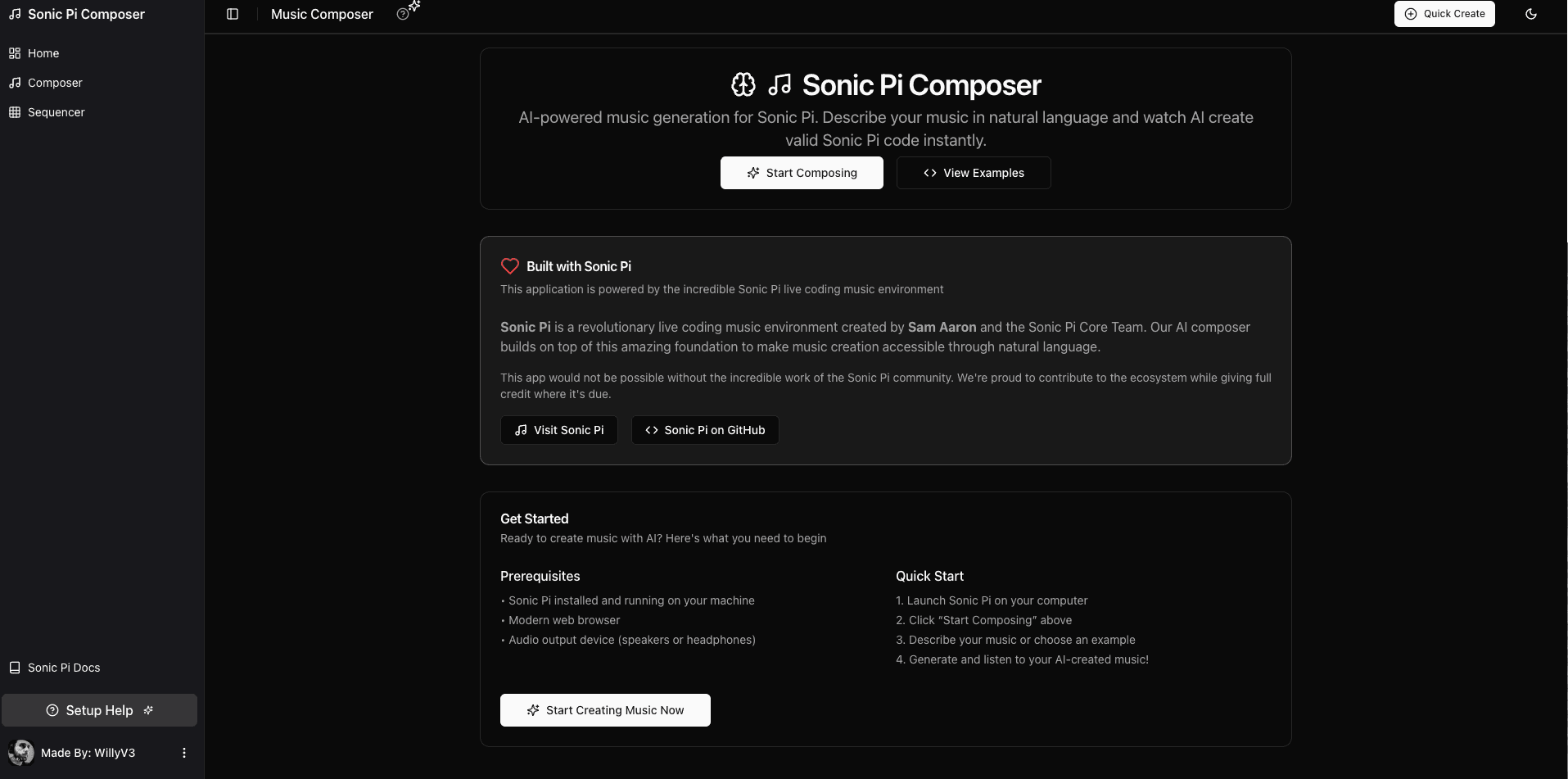Expand the Setup Help panel
The image size is (1568, 779).
coord(99,709)
